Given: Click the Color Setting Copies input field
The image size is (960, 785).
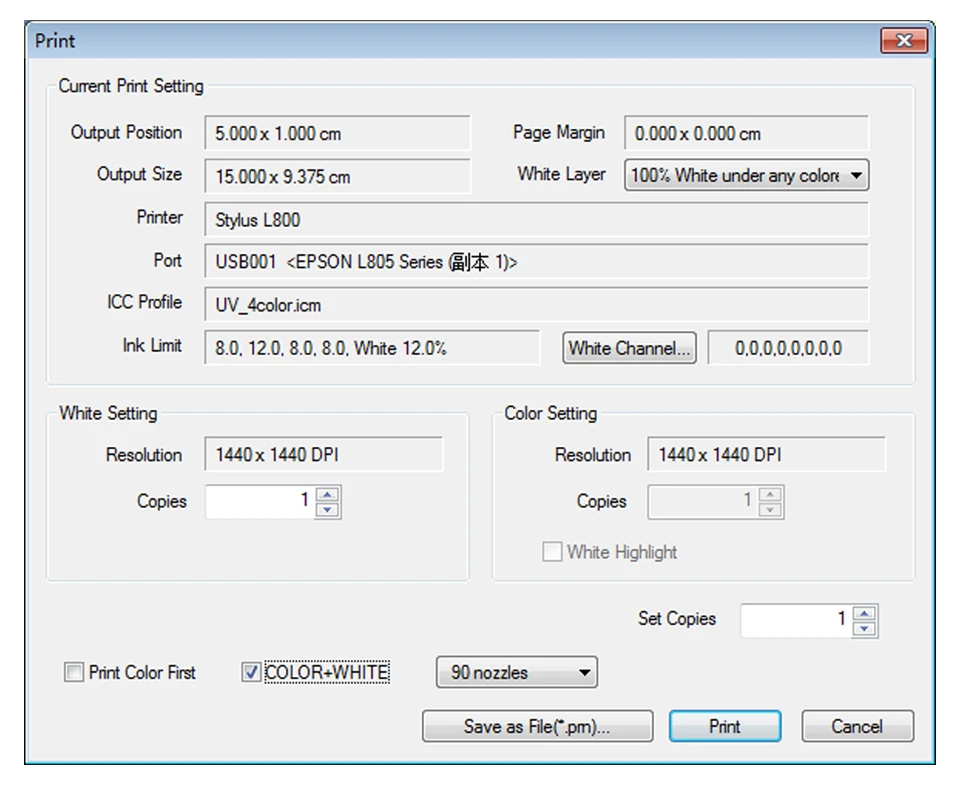Looking at the screenshot, I should [x=703, y=502].
